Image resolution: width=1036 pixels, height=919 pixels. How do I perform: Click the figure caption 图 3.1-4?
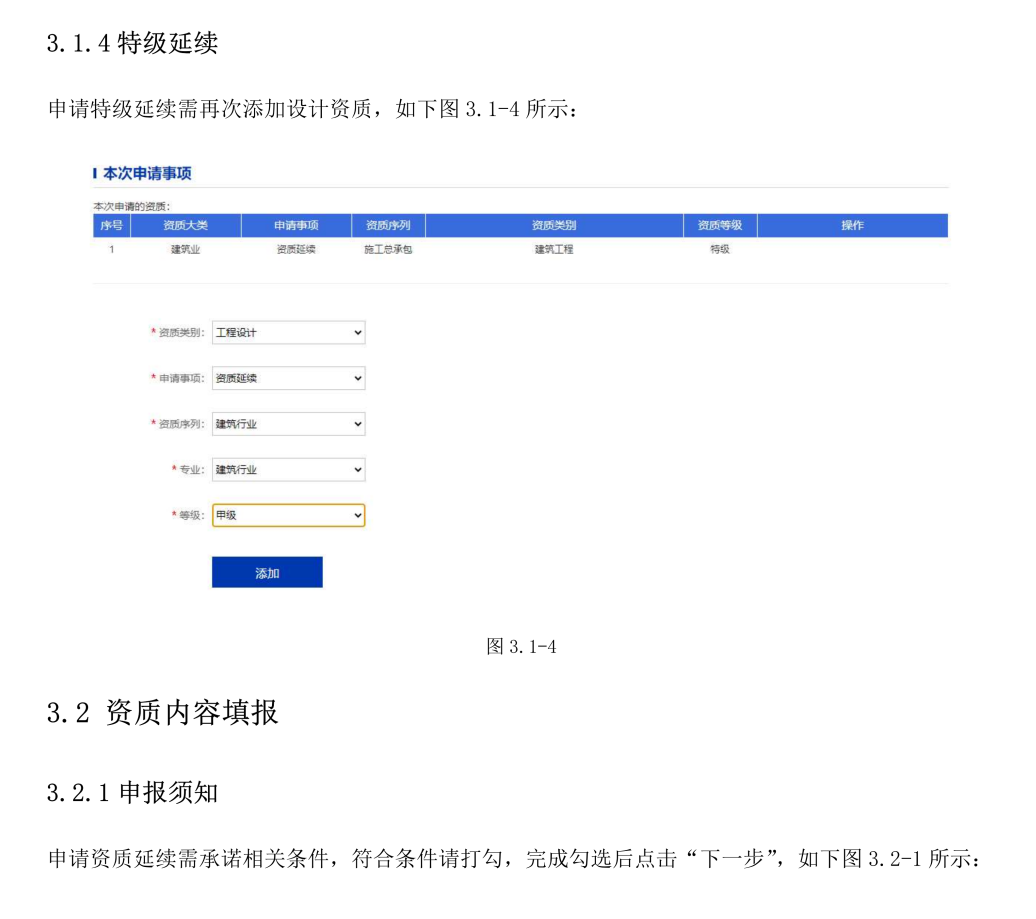coord(521,647)
